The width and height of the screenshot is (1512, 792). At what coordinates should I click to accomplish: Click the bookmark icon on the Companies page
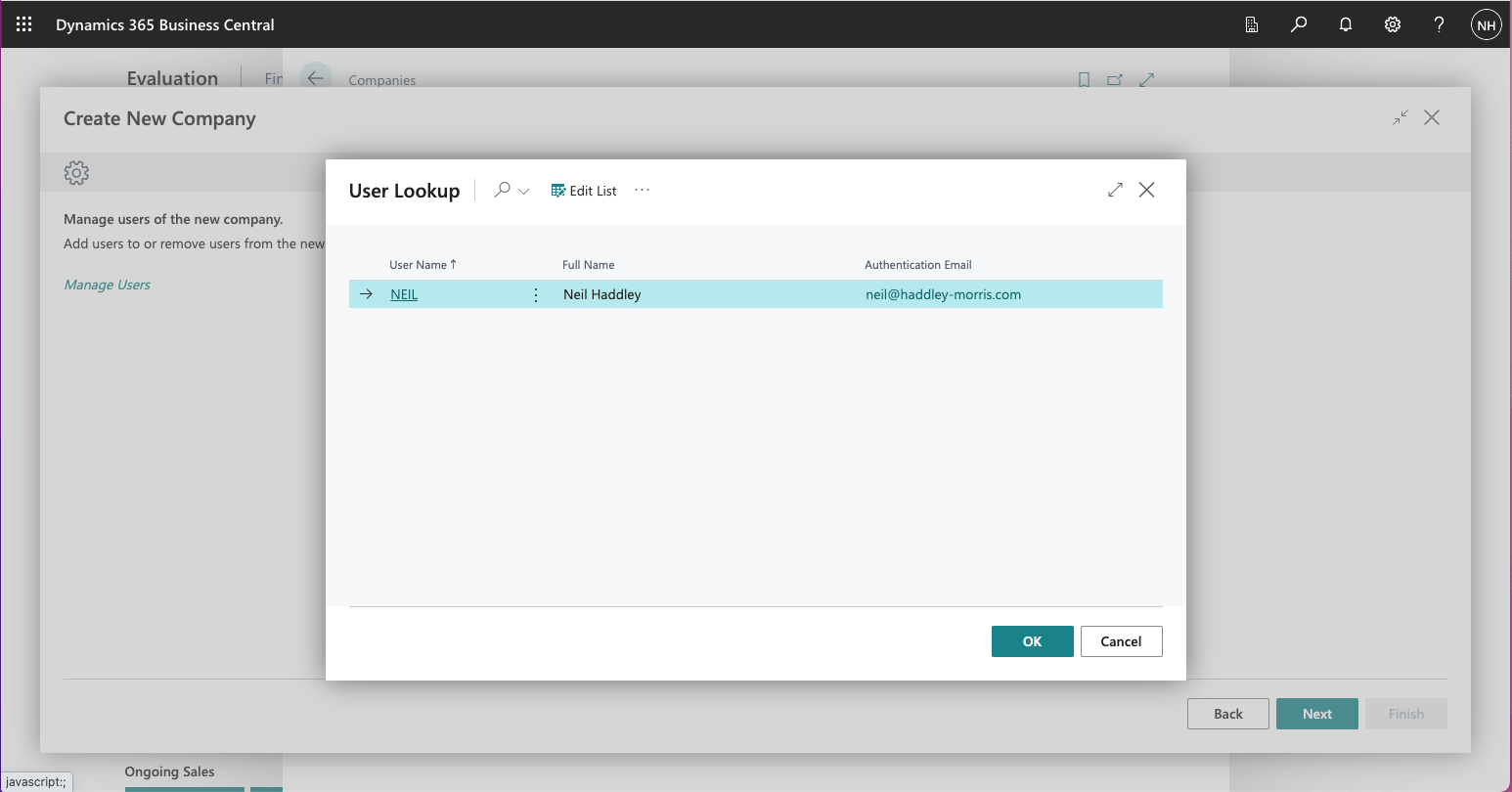pos(1084,80)
